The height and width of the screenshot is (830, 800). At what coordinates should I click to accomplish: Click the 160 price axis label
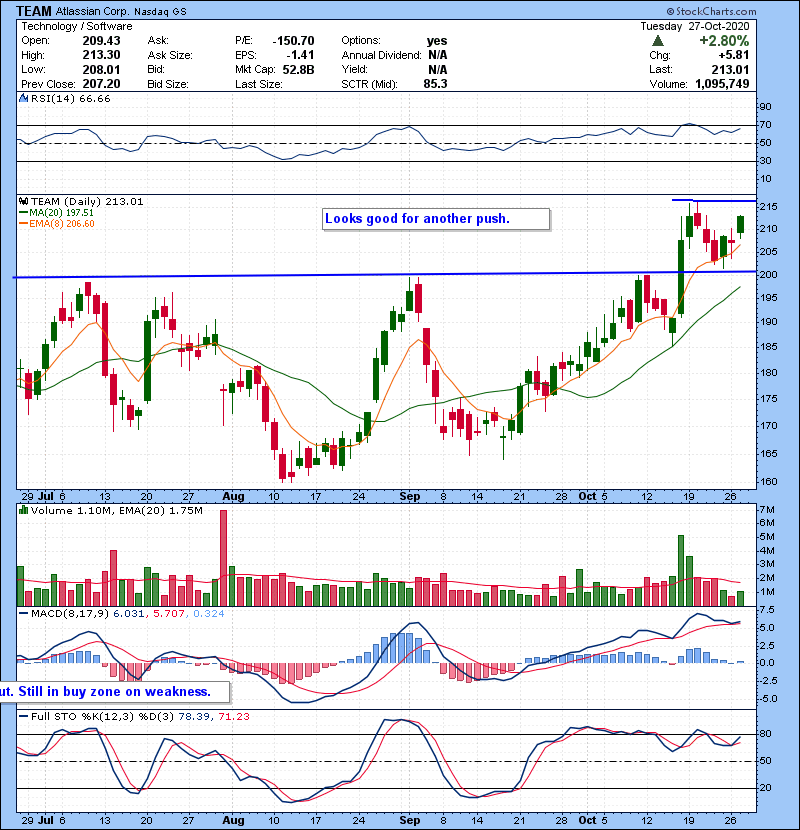point(768,482)
